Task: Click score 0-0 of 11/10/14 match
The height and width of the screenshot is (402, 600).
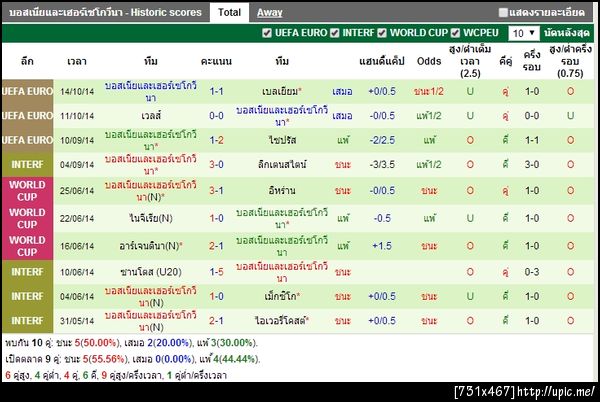Action: tap(216, 116)
